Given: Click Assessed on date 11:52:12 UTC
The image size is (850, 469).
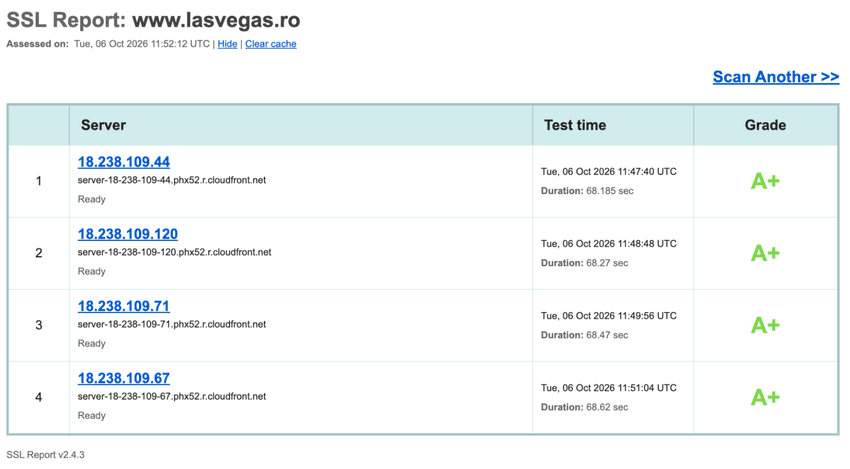Looking at the screenshot, I should click(142, 44).
